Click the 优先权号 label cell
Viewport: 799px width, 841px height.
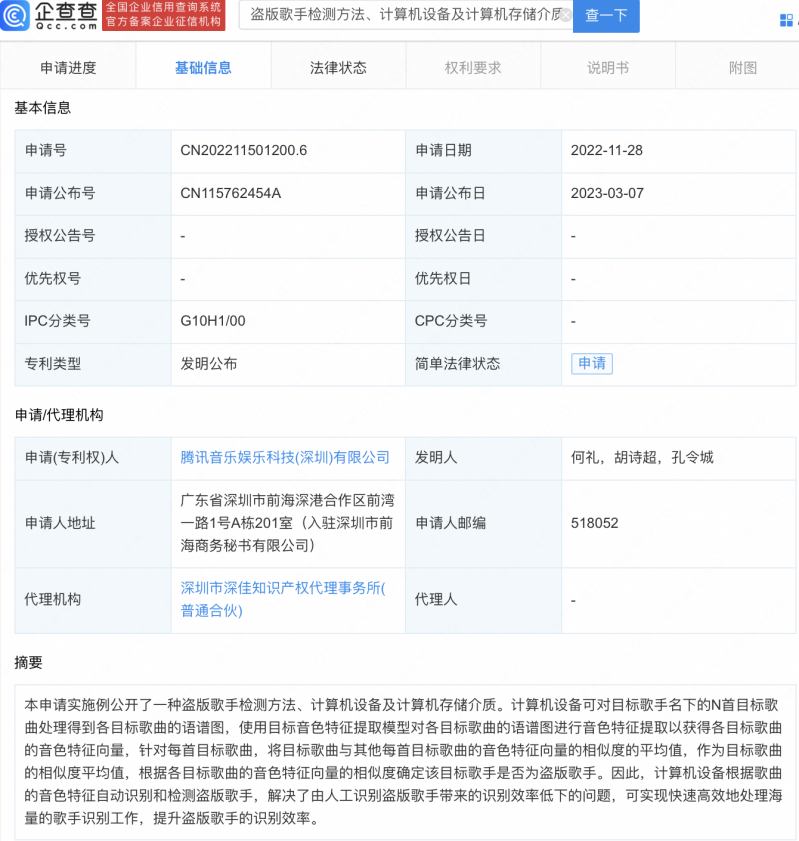[x=93, y=279]
